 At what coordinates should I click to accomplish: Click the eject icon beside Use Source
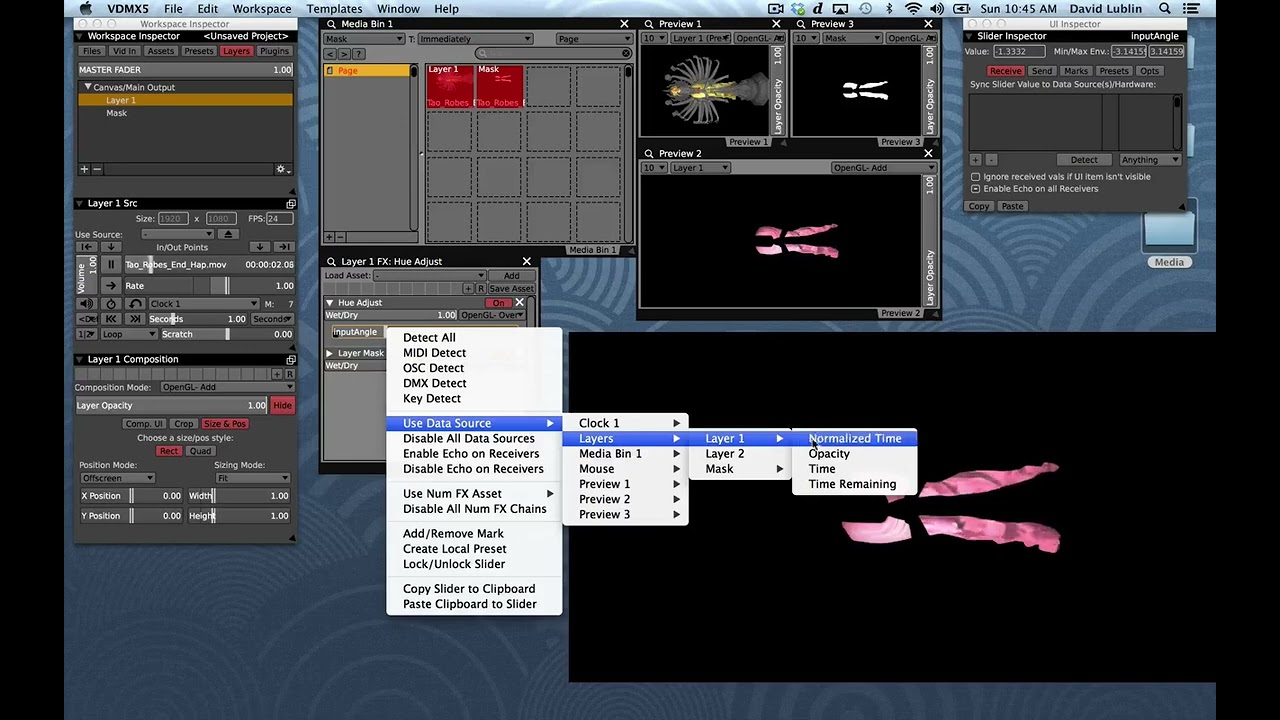pos(228,234)
